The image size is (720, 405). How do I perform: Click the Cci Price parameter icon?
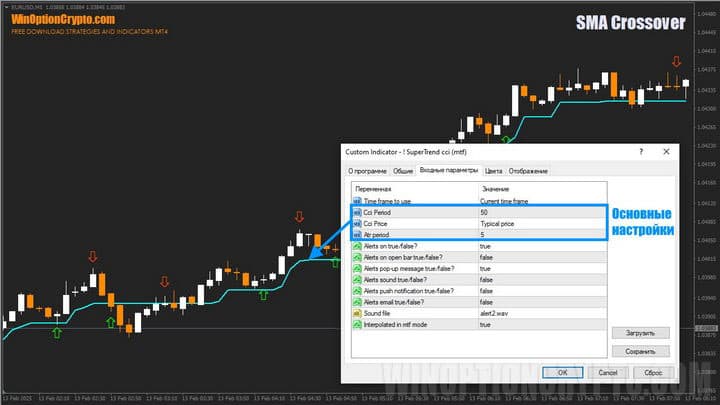point(356,224)
